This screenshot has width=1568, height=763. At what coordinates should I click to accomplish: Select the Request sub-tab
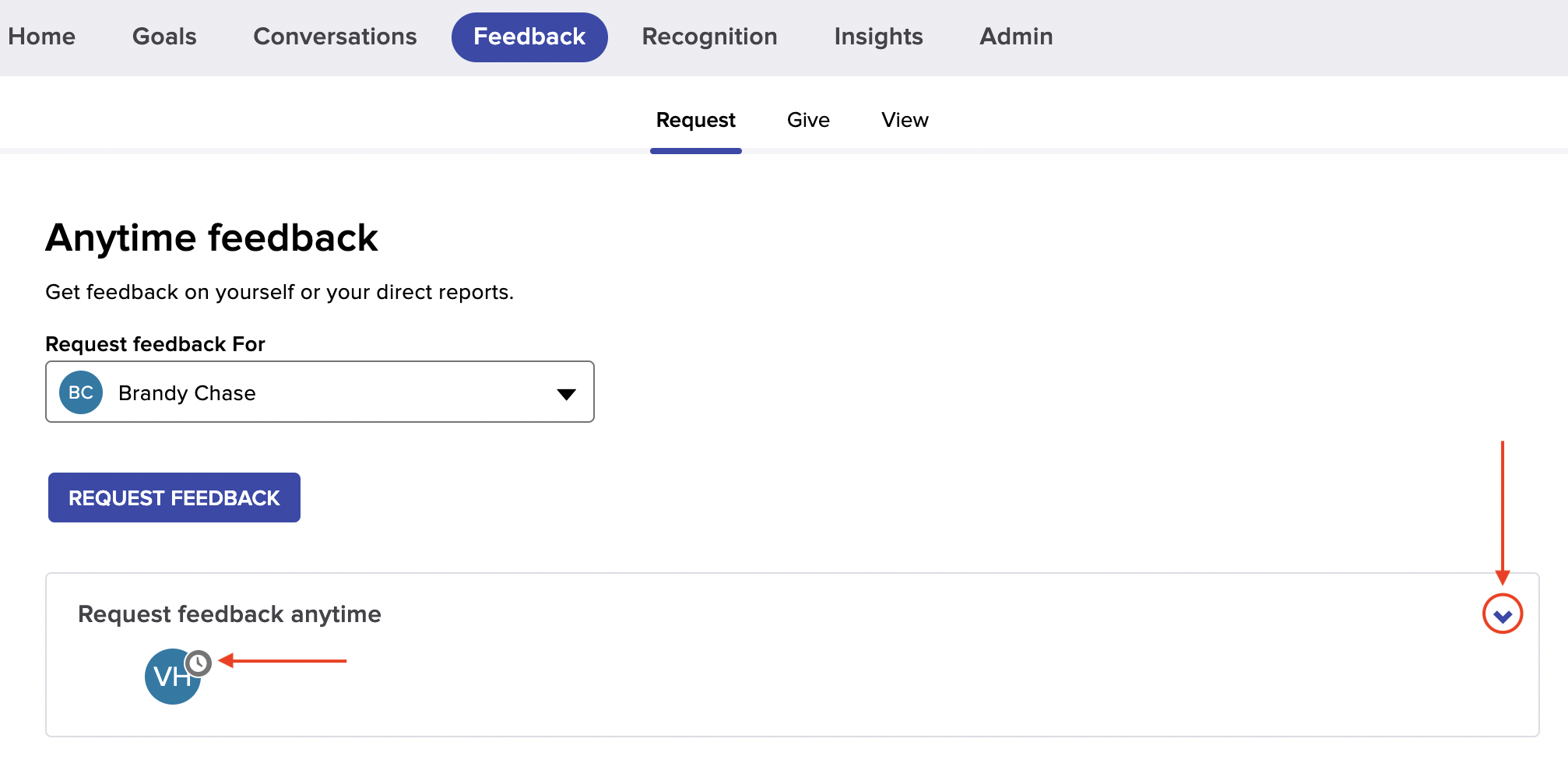[695, 120]
